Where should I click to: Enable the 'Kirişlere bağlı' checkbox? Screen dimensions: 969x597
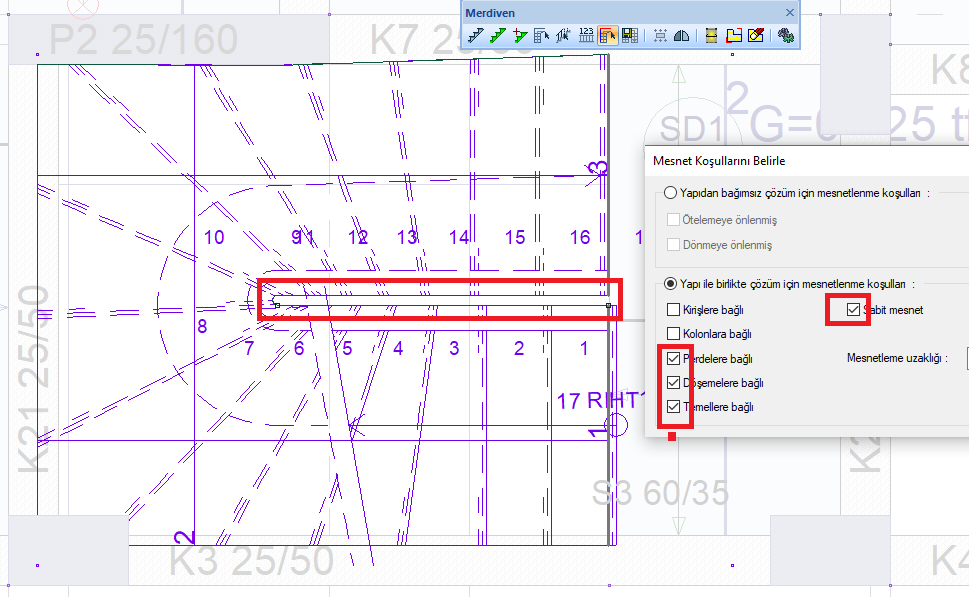pos(673,310)
